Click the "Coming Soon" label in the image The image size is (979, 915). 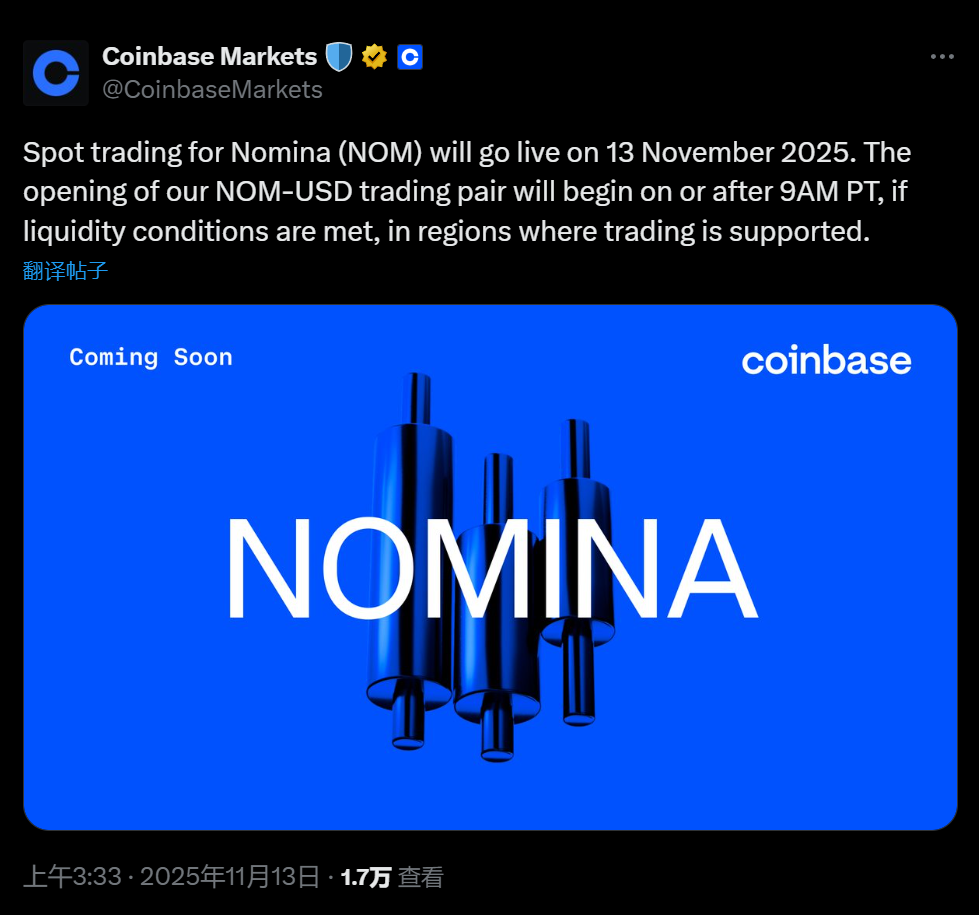tap(151, 357)
